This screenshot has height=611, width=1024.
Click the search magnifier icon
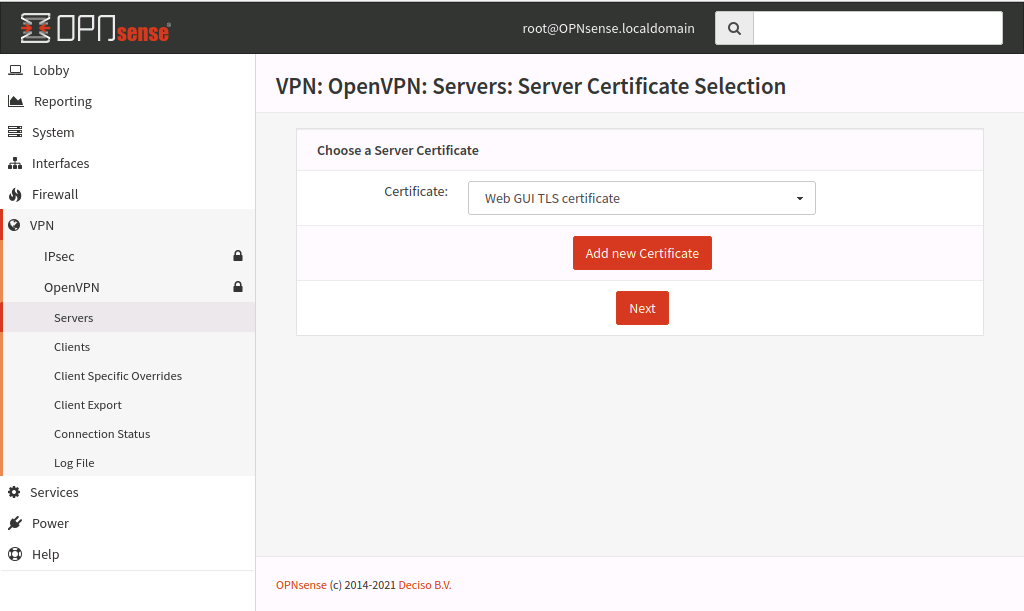[x=734, y=28]
